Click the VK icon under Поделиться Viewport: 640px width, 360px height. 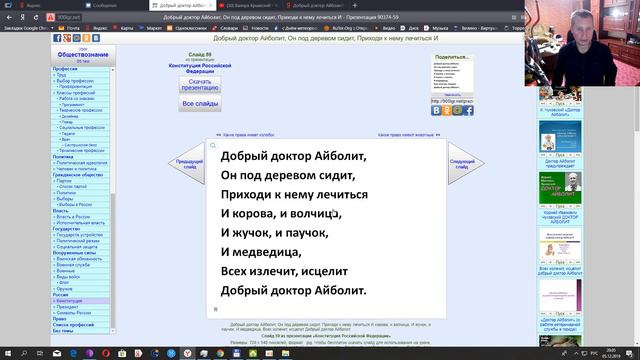tap(436, 111)
